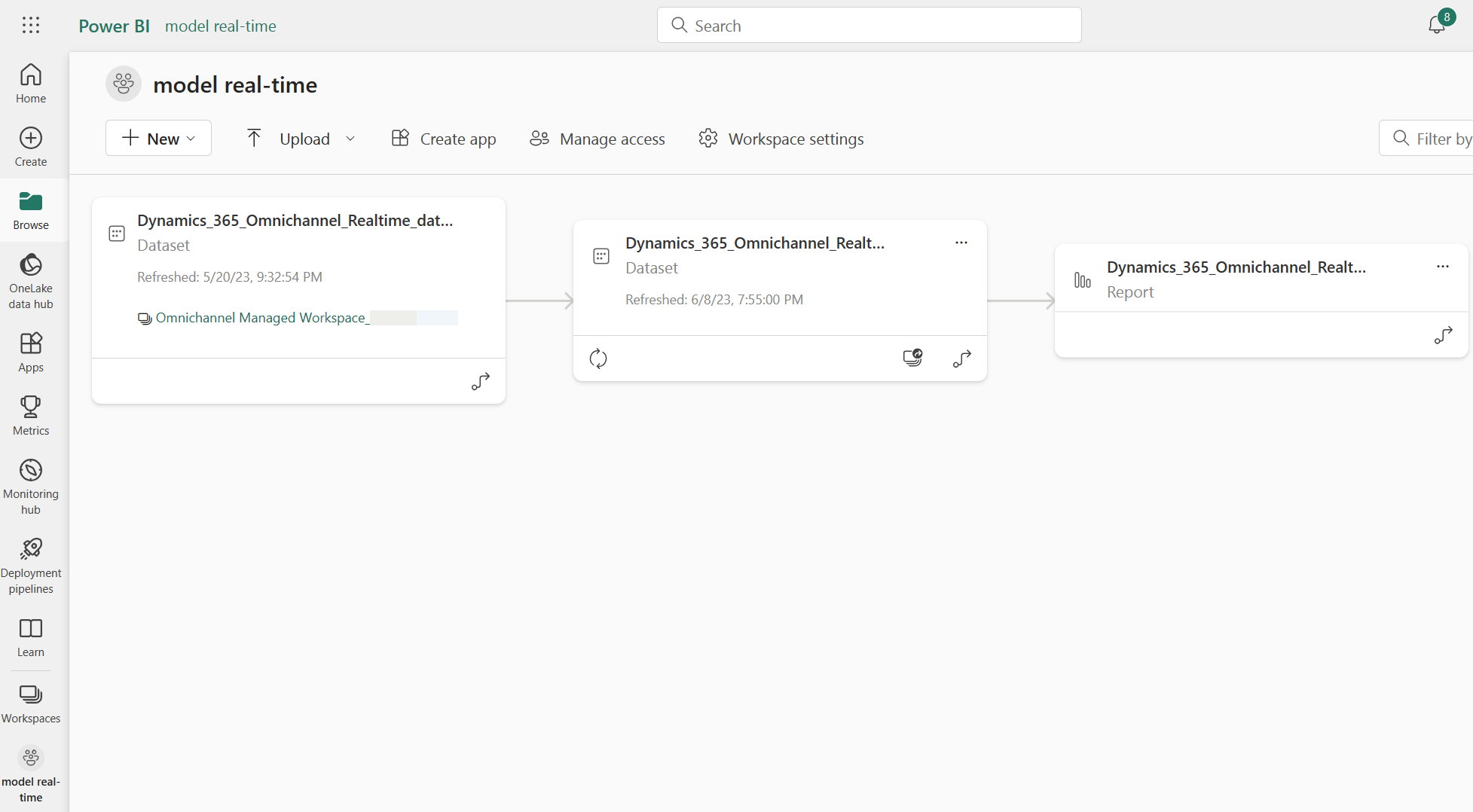Image resolution: width=1473 pixels, height=812 pixels.
Task: Open the app launcher waffle icon
Action: click(x=31, y=25)
